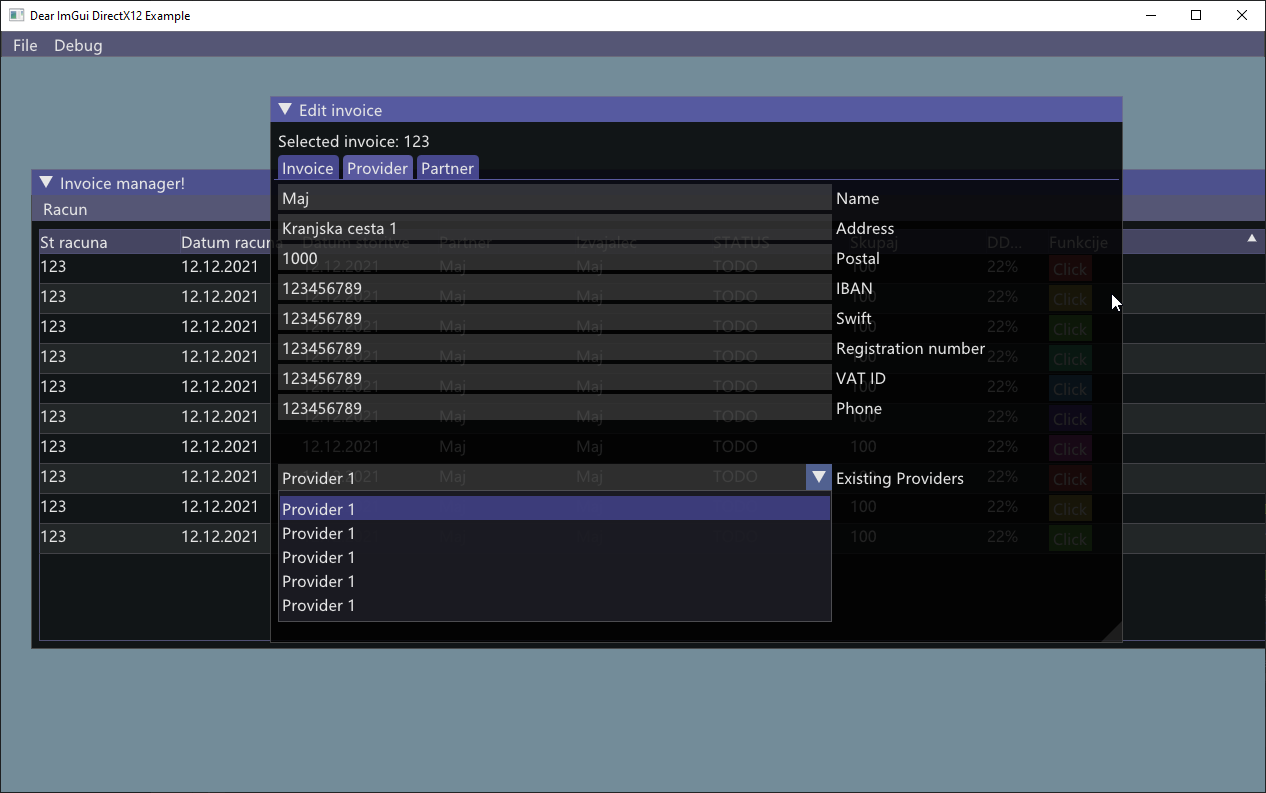Collapse the Invoice manager window
The image size is (1266, 793).
(45, 183)
